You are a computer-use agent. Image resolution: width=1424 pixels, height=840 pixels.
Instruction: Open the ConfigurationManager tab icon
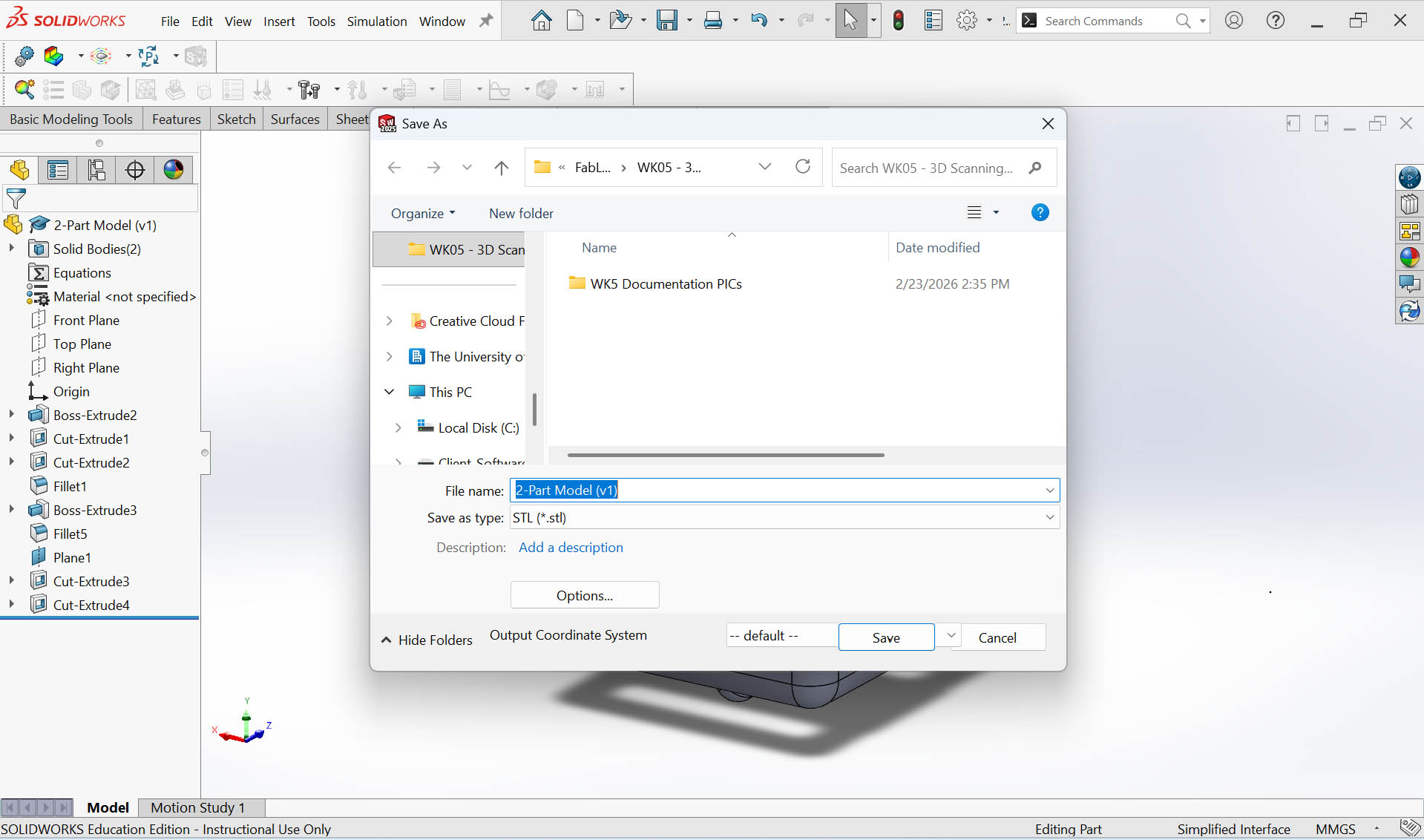(x=96, y=170)
